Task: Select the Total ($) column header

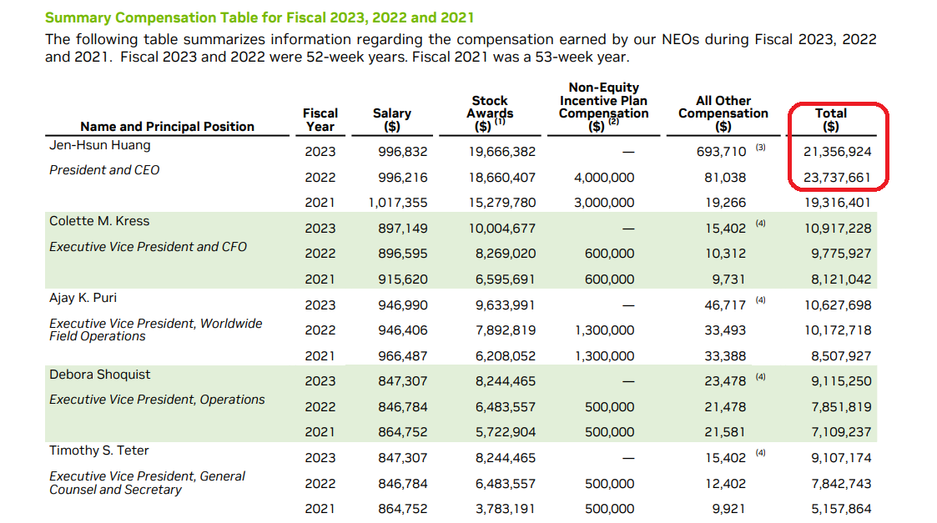Action: coord(830,120)
